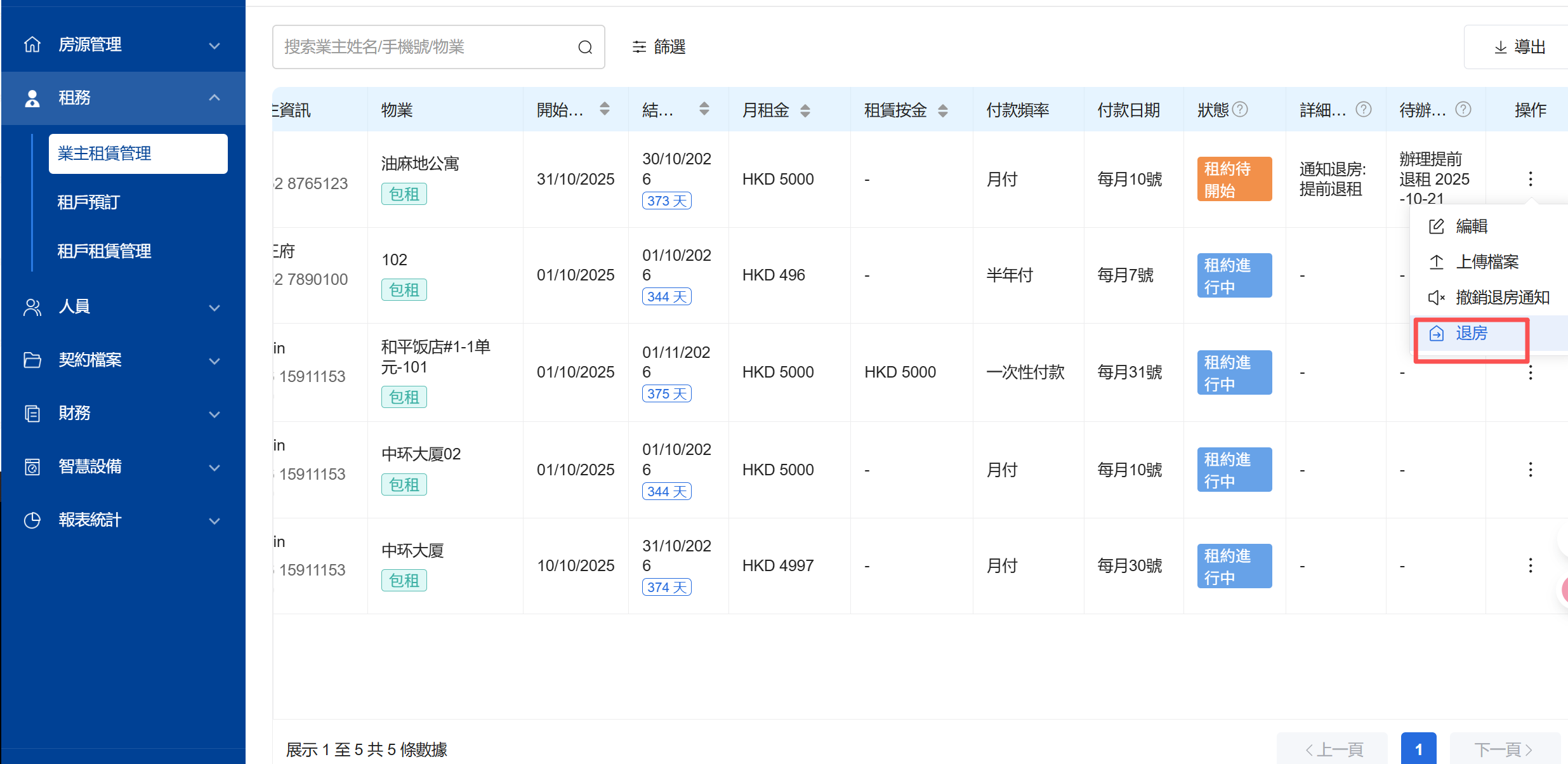Select 退房 from the context menu
This screenshot has width=1568, height=764.
point(1471,333)
